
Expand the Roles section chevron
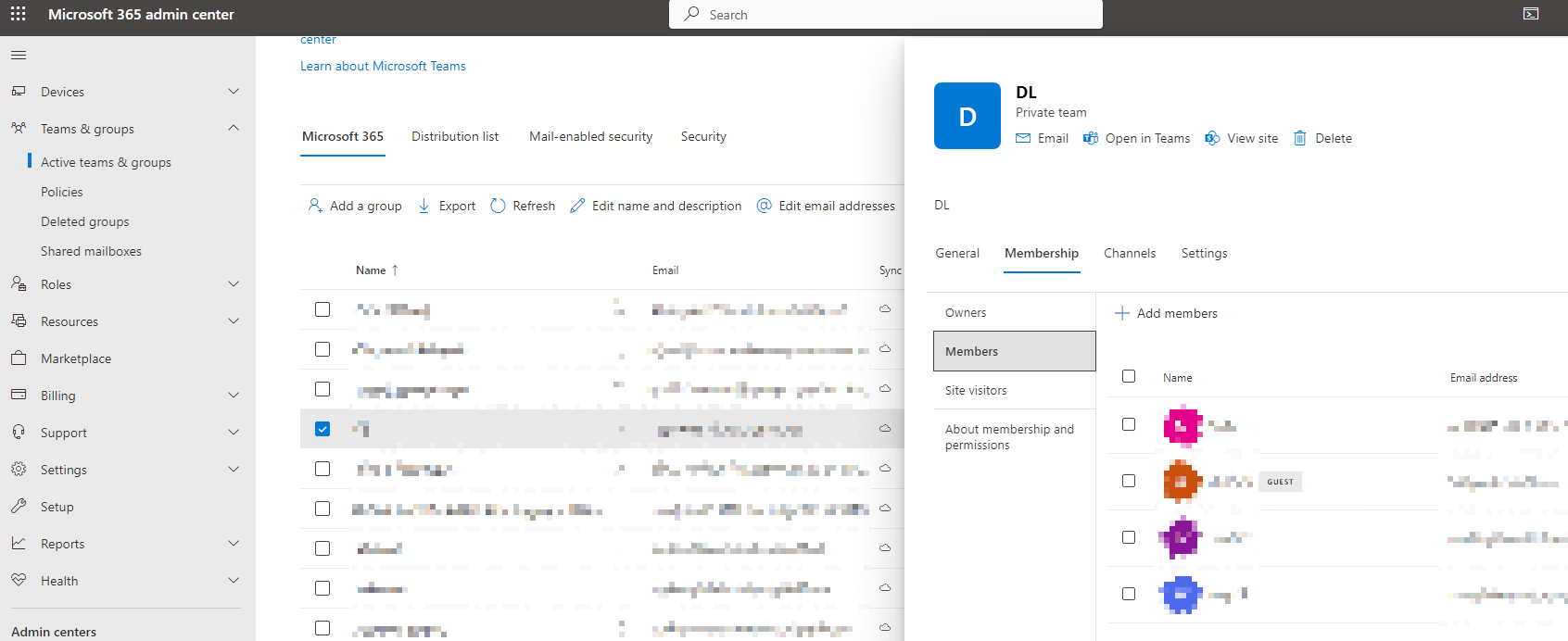[234, 283]
